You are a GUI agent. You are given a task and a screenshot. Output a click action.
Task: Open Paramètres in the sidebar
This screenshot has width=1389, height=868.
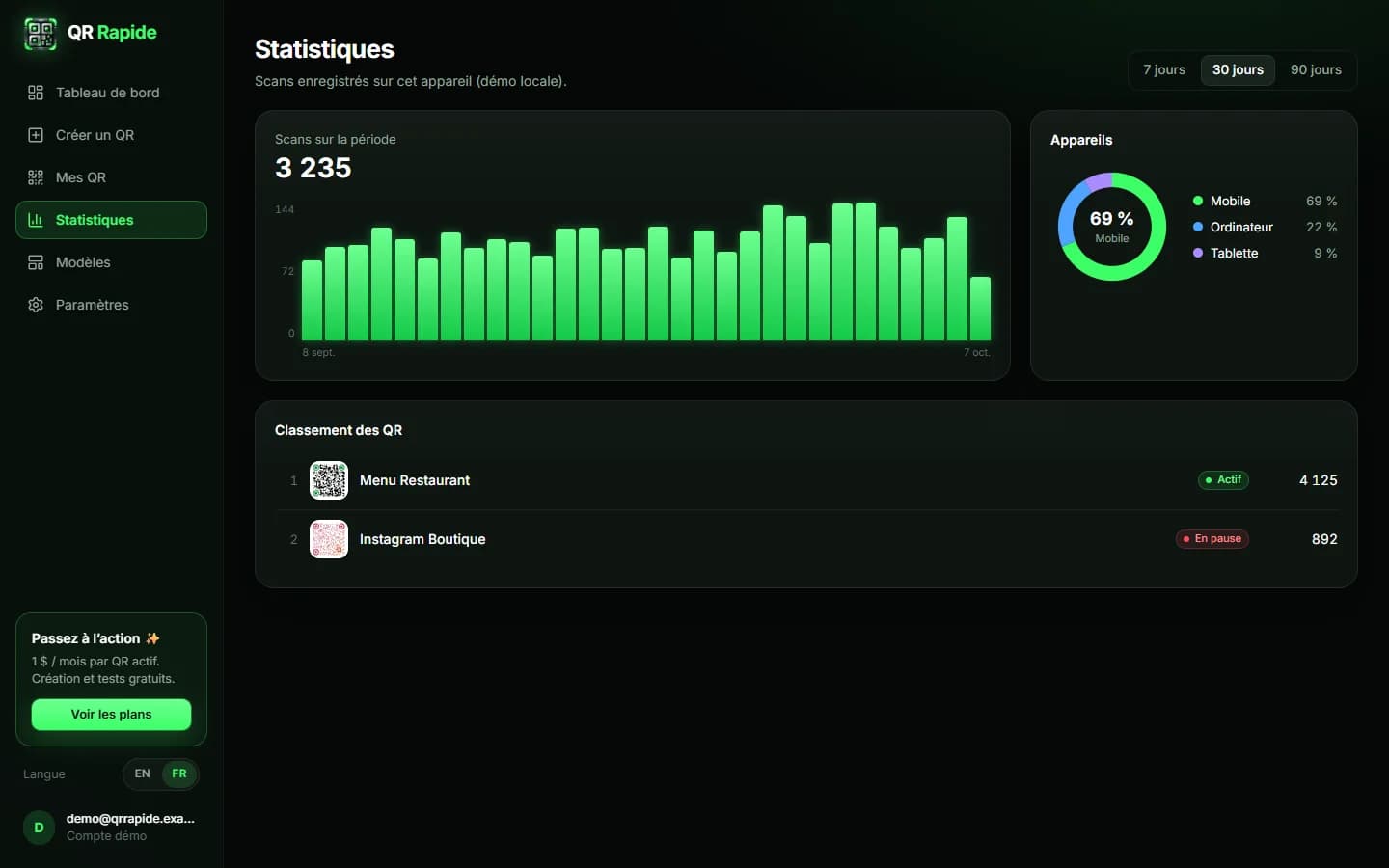[111, 305]
